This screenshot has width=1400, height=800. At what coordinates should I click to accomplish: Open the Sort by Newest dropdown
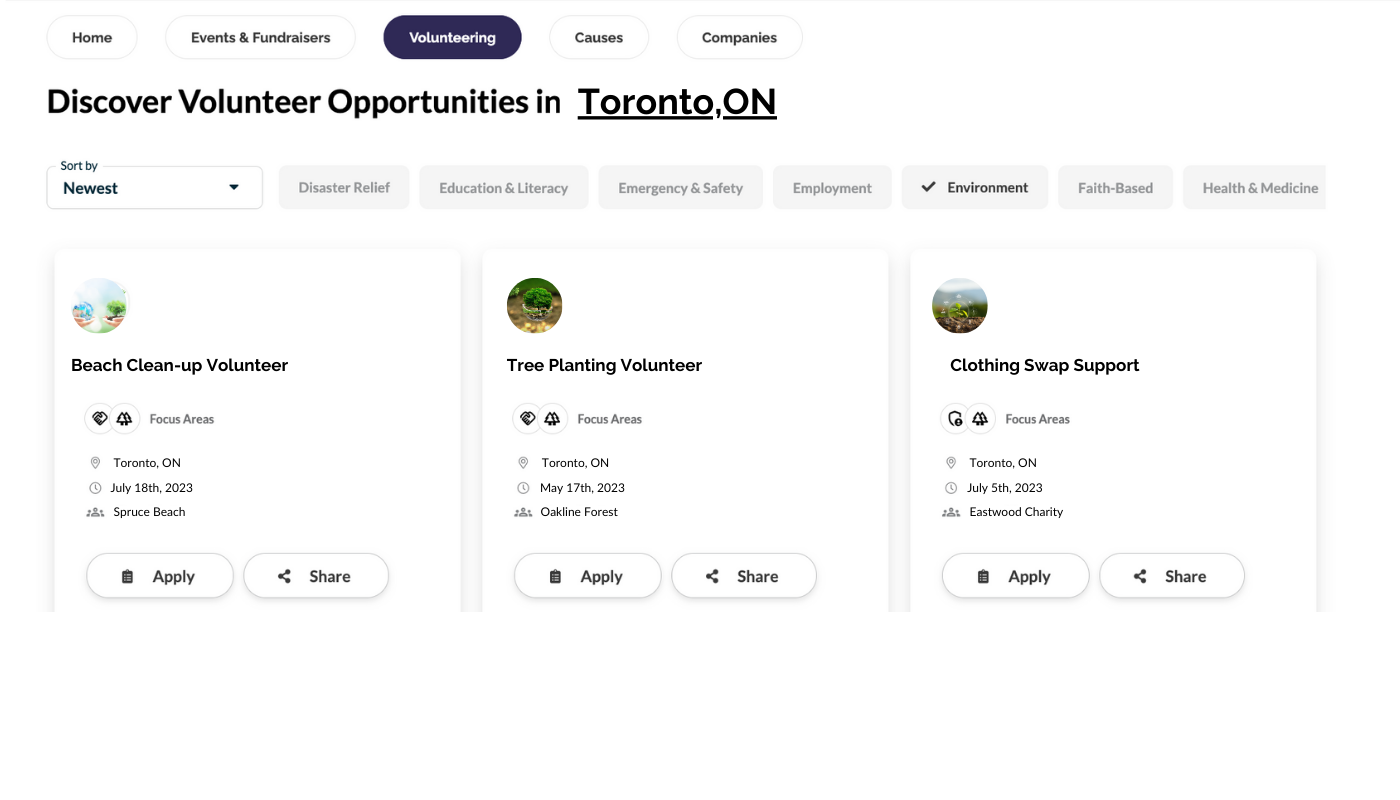tap(155, 187)
